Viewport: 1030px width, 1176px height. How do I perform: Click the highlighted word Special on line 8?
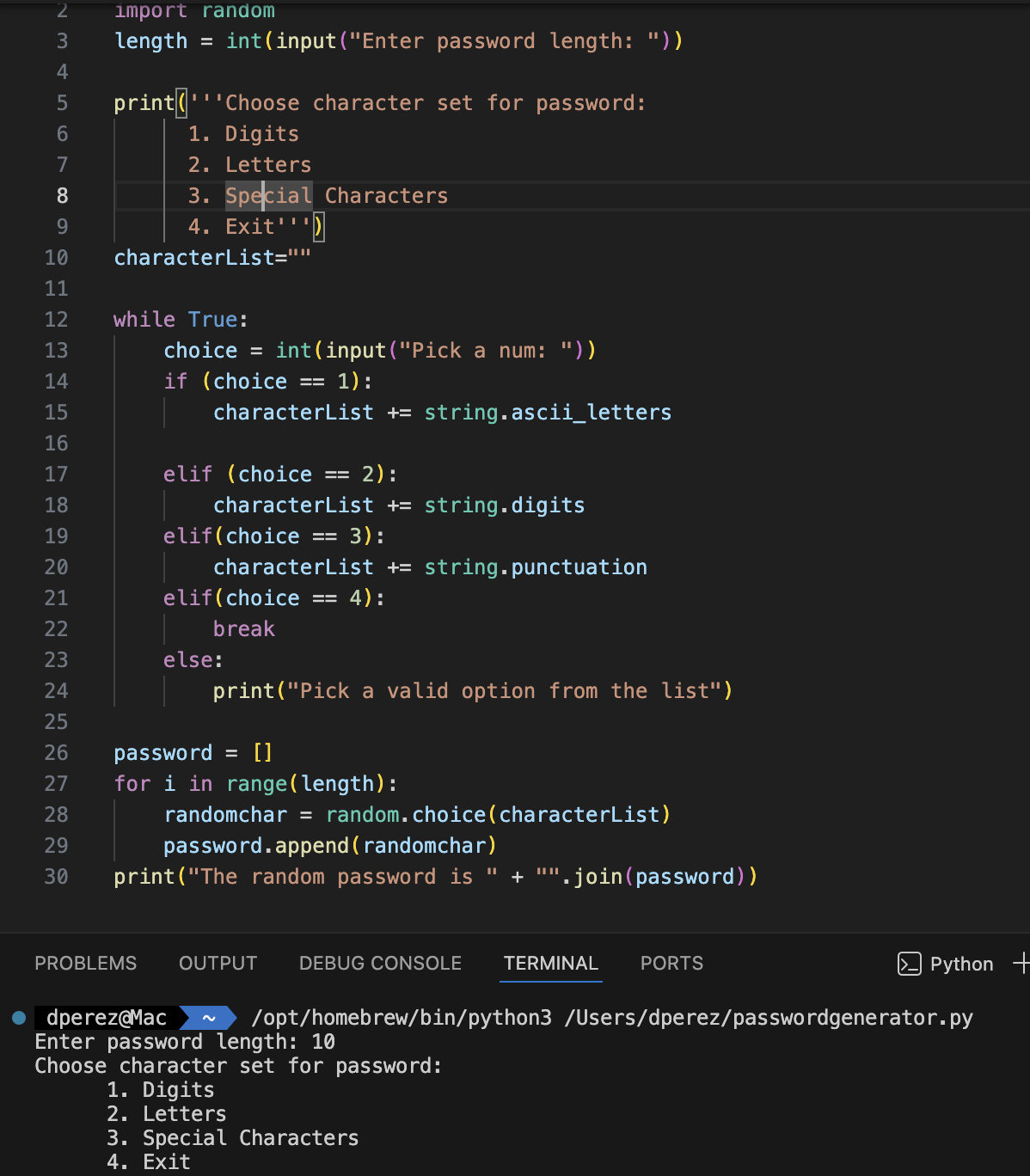coord(267,195)
